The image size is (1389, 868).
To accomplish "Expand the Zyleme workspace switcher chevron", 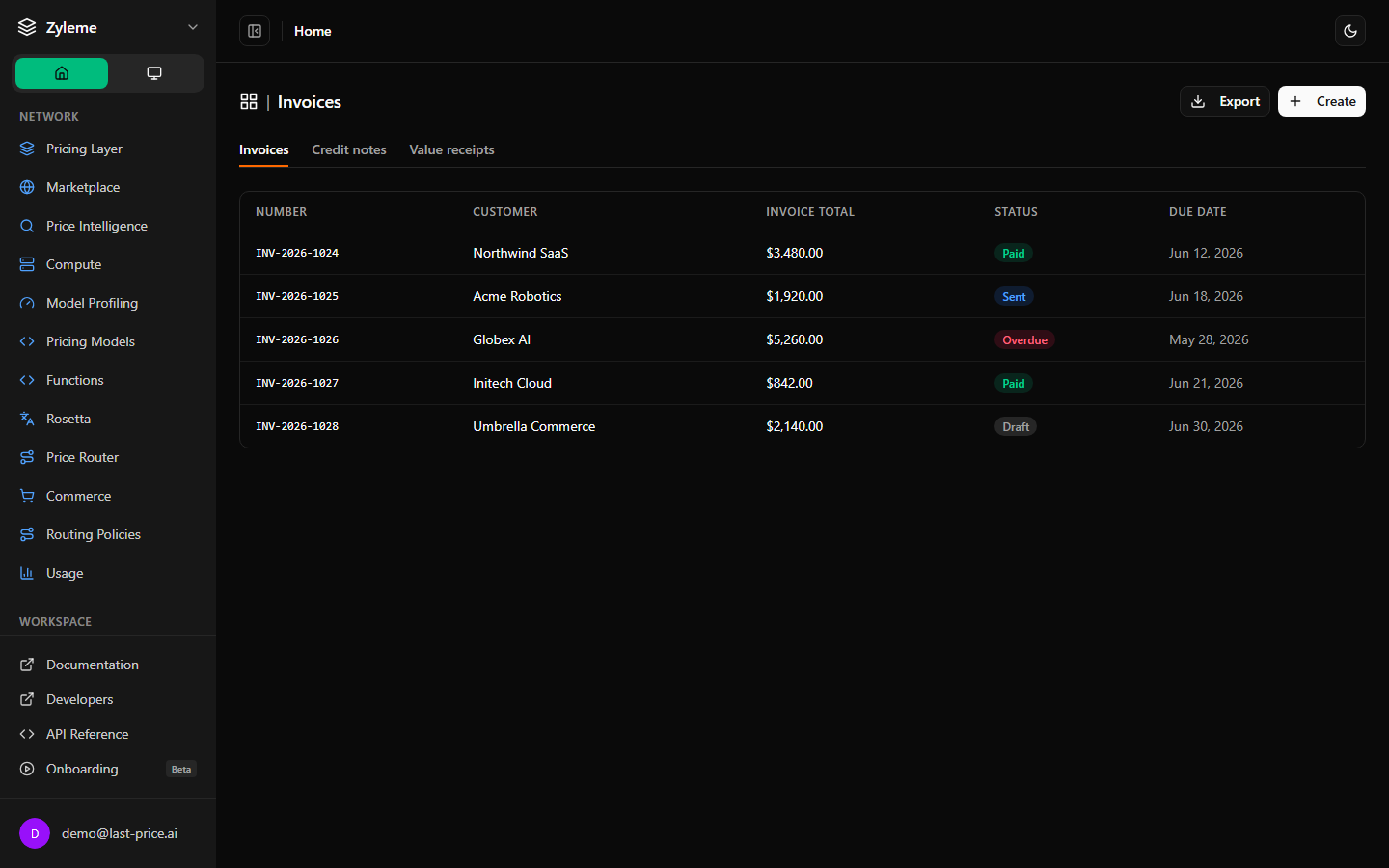I will click(193, 27).
